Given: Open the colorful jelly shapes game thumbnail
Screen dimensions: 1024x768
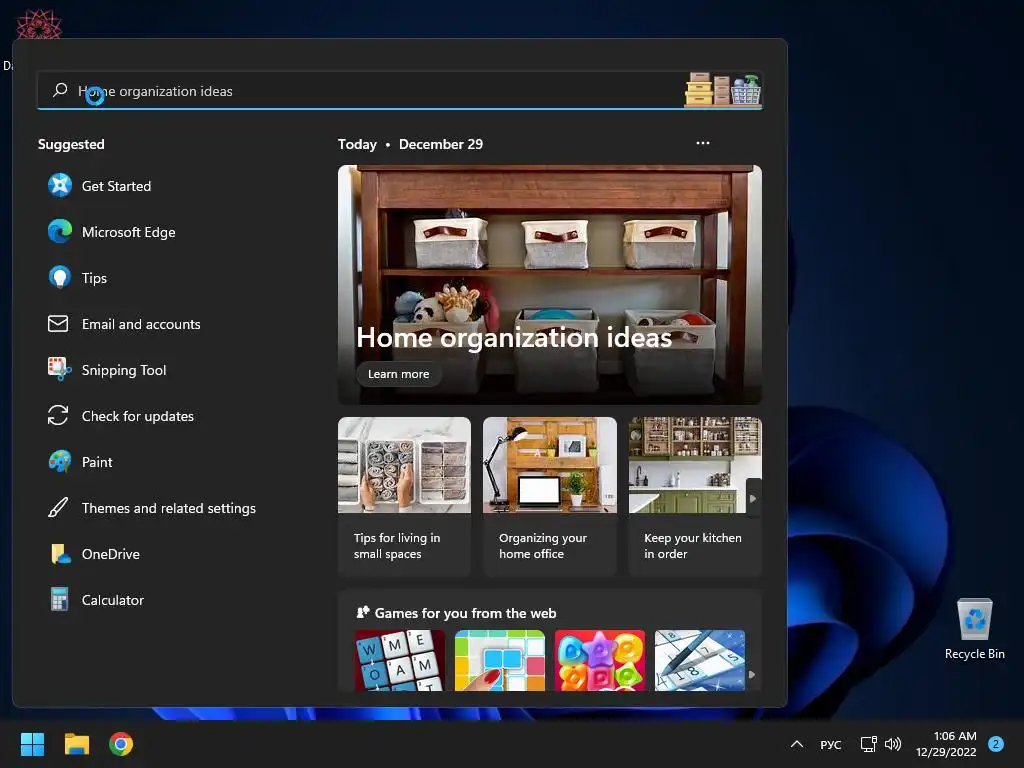Looking at the screenshot, I should click(600, 660).
